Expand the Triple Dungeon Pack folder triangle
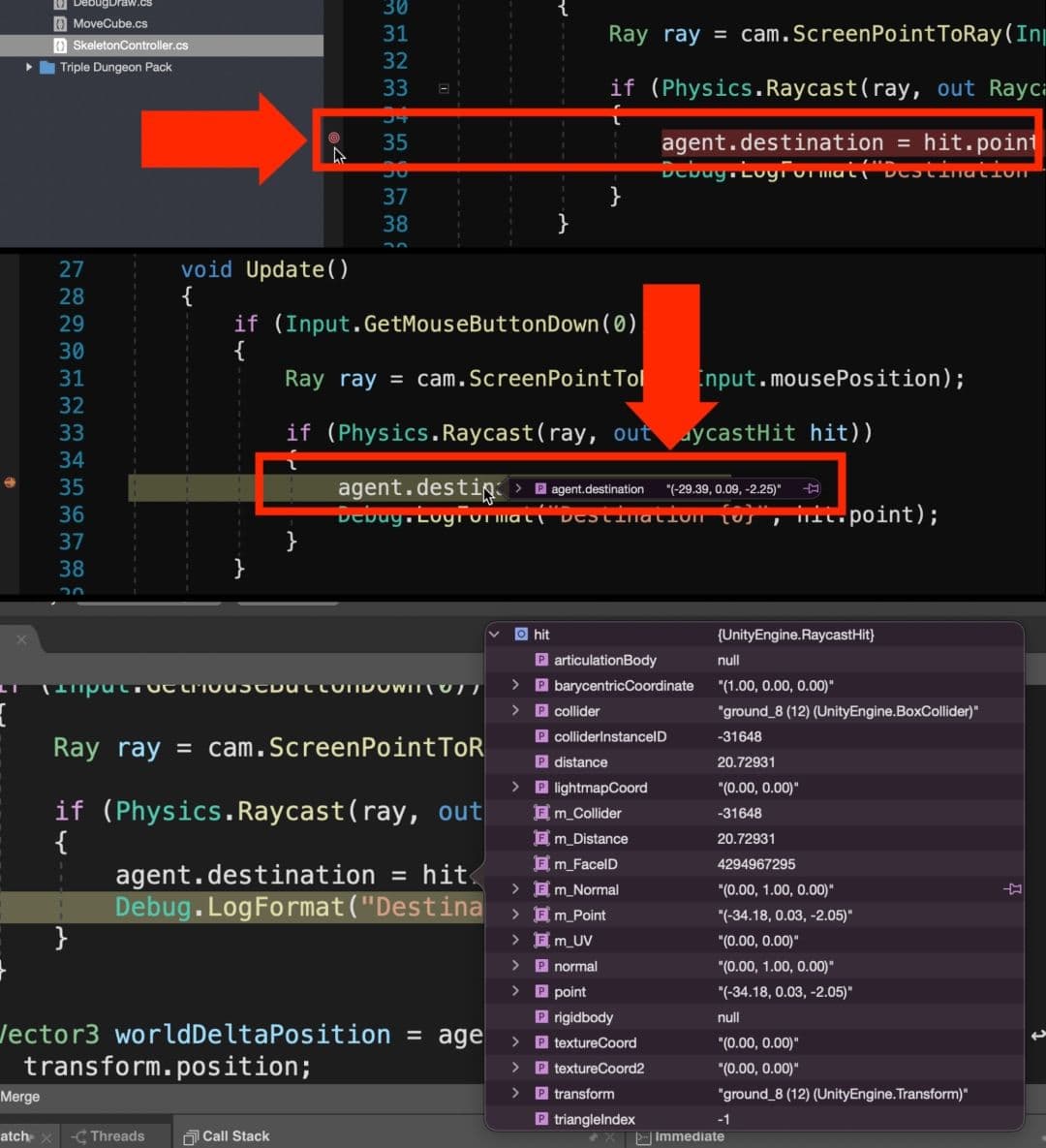Viewport: 1046px width, 1148px height. [28, 67]
